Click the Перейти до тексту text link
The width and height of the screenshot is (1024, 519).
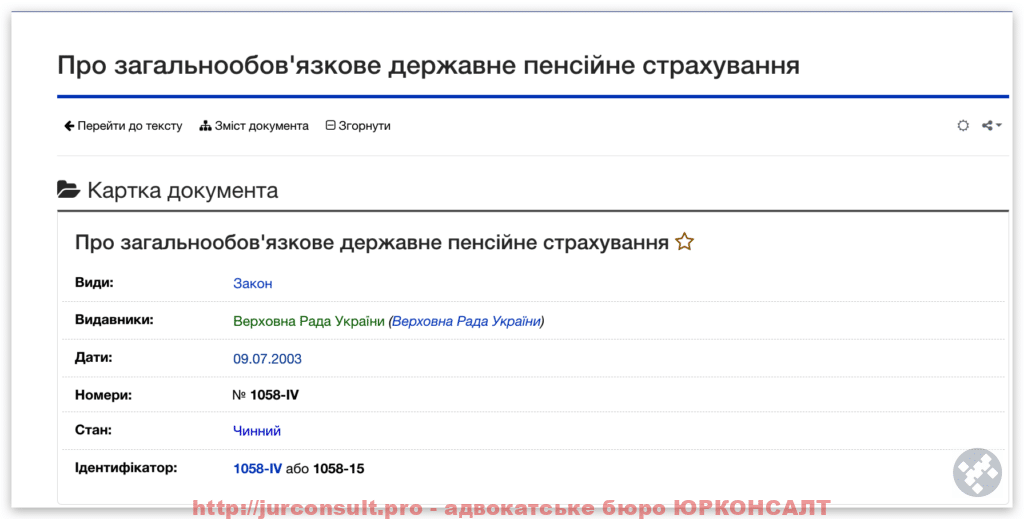[130, 126]
